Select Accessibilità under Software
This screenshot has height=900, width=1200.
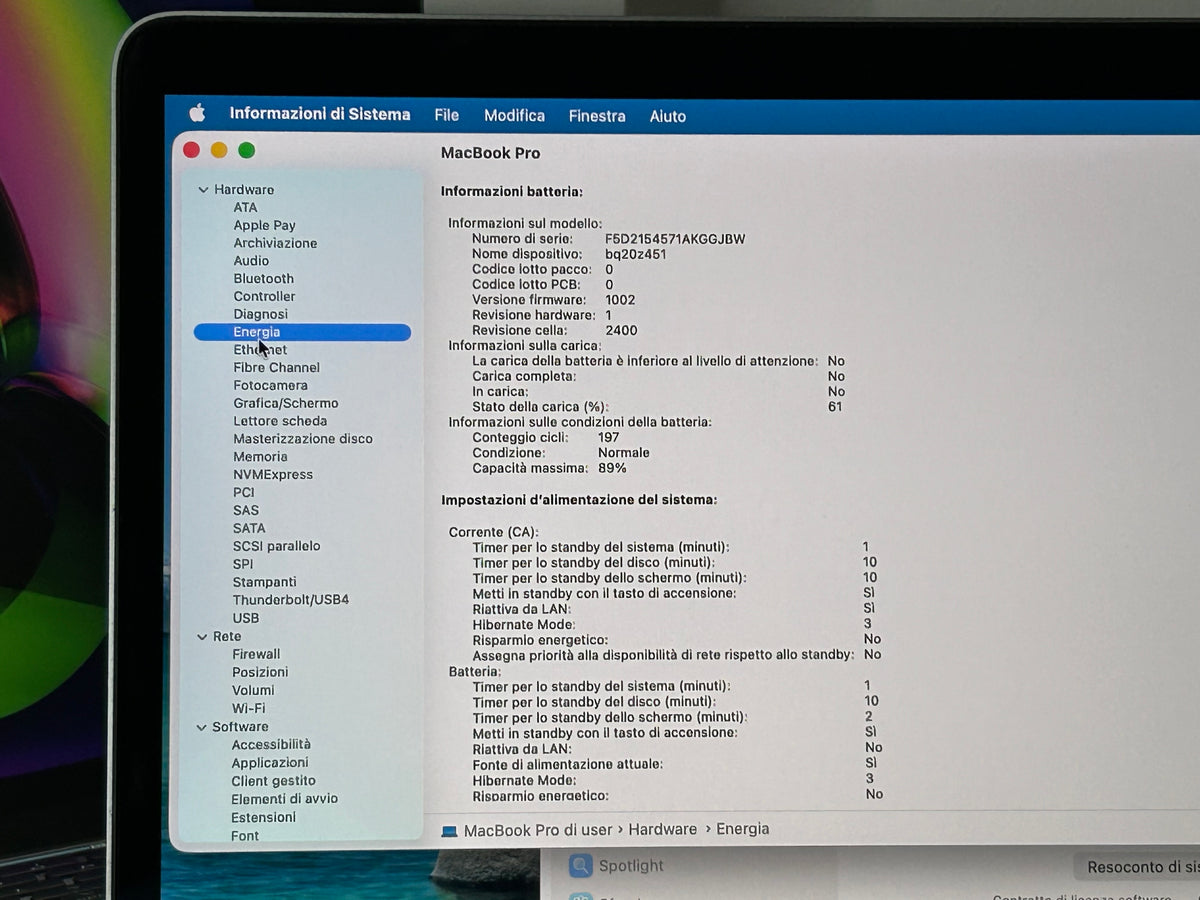click(x=271, y=745)
